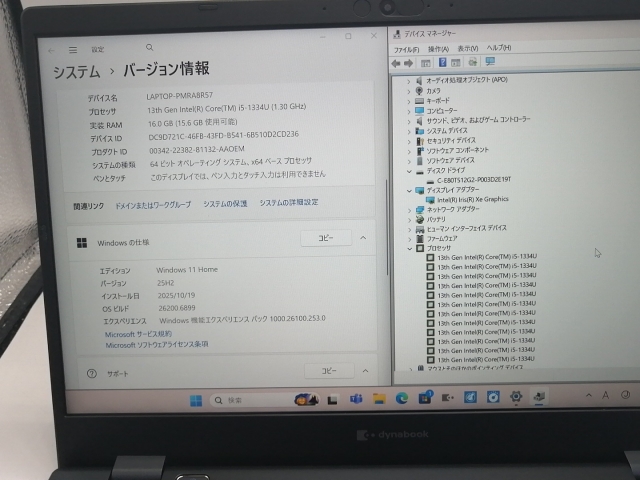Click the Settings window vertical scrollbar
The image size is (640, 480).
coord(387,227)
